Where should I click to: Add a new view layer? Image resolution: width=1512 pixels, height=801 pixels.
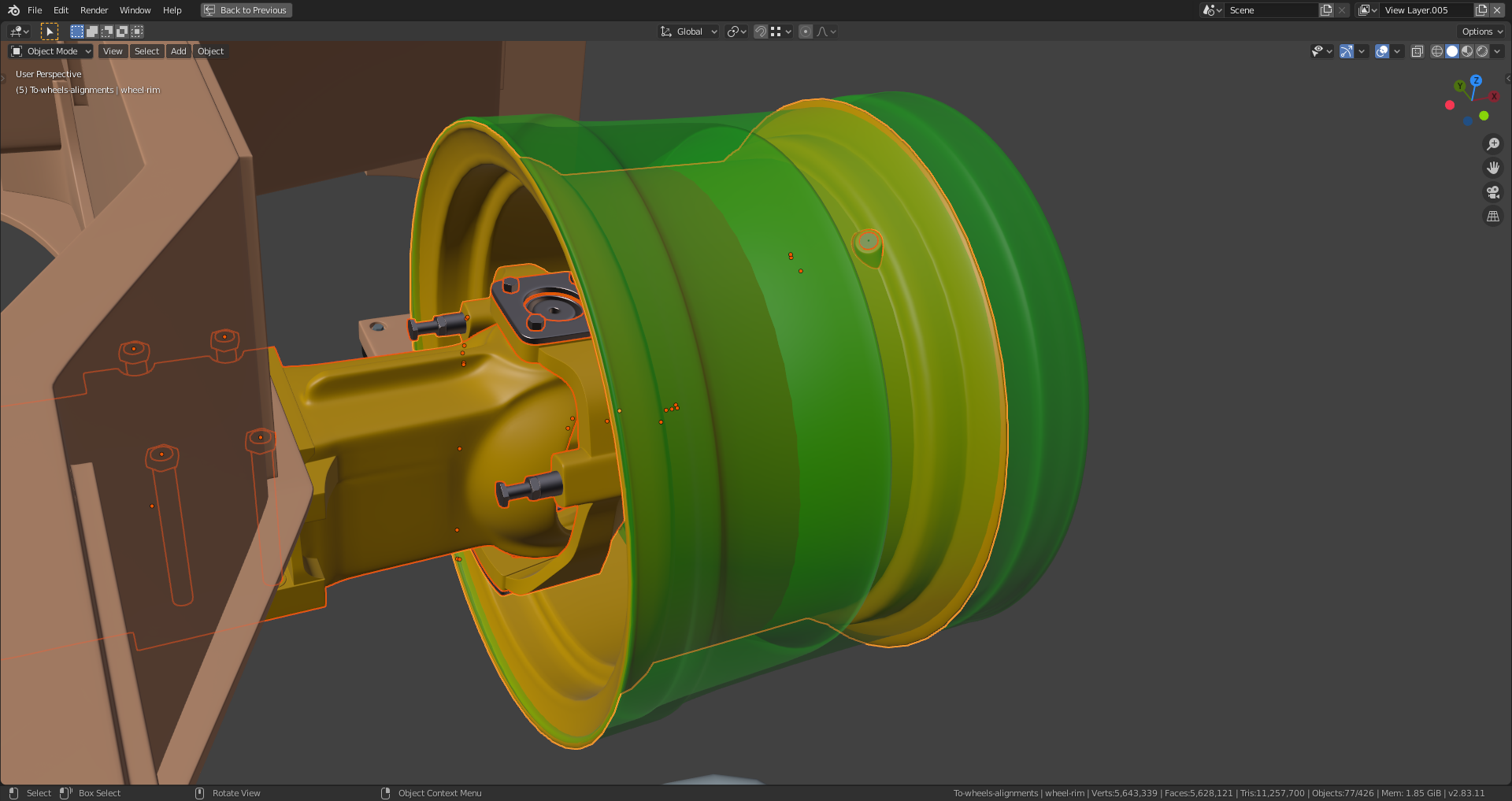[x=1481, y=10]
